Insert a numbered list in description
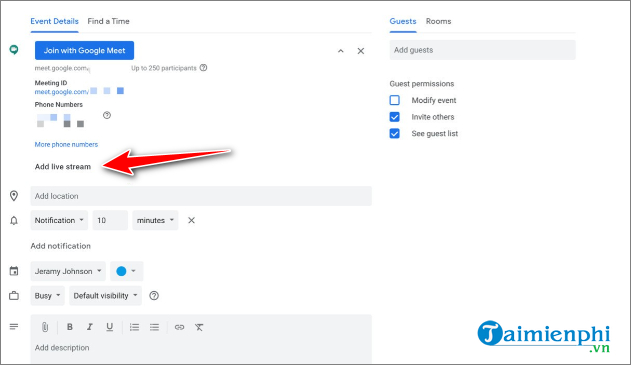Image resolution: width=631 pixels, height=365 pixels. tap(134, 327)
